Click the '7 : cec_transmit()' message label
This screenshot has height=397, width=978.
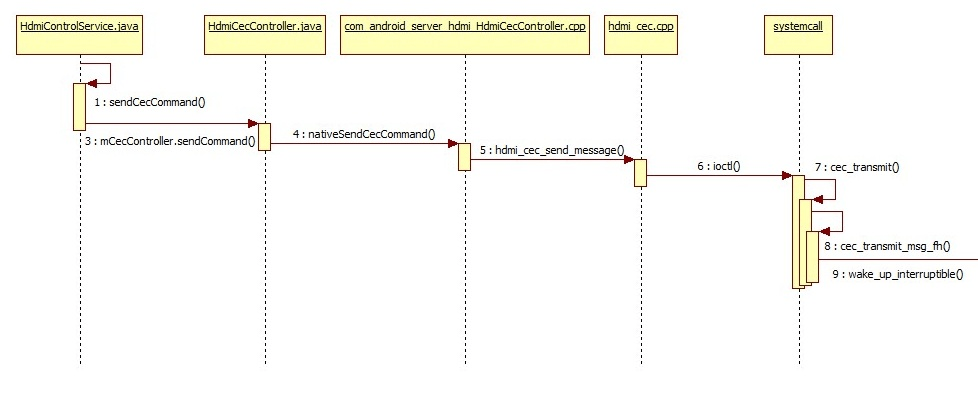(x=857, y=167)
